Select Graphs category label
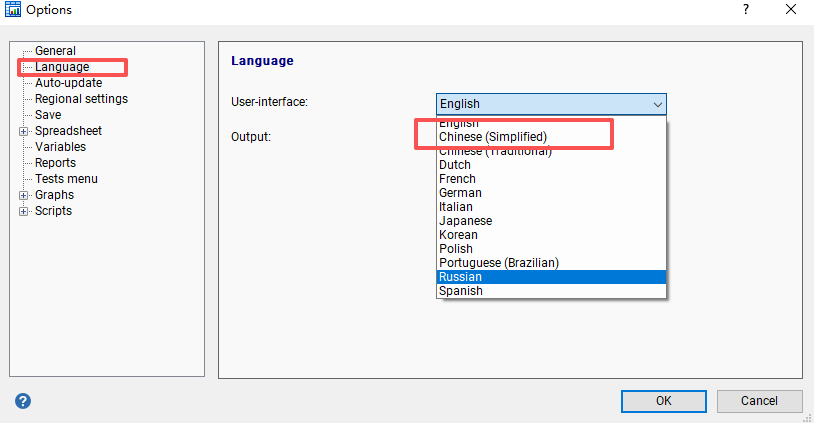Image resolution: width=814 pixels, height=423 pixels. click(x=54, y=195)
